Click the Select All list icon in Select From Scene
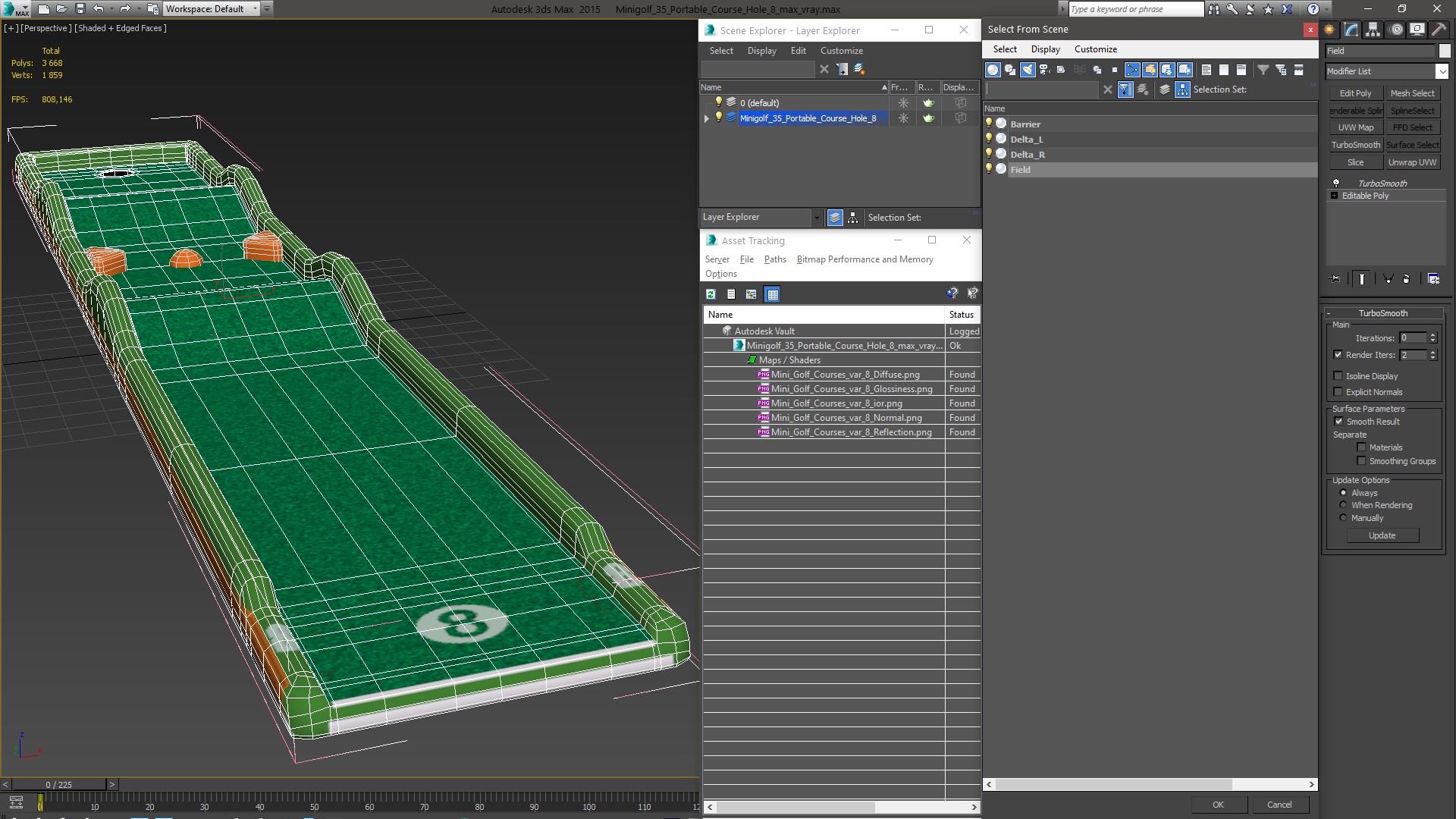This screenshot has width=1456, height=819. (1206, 70)
